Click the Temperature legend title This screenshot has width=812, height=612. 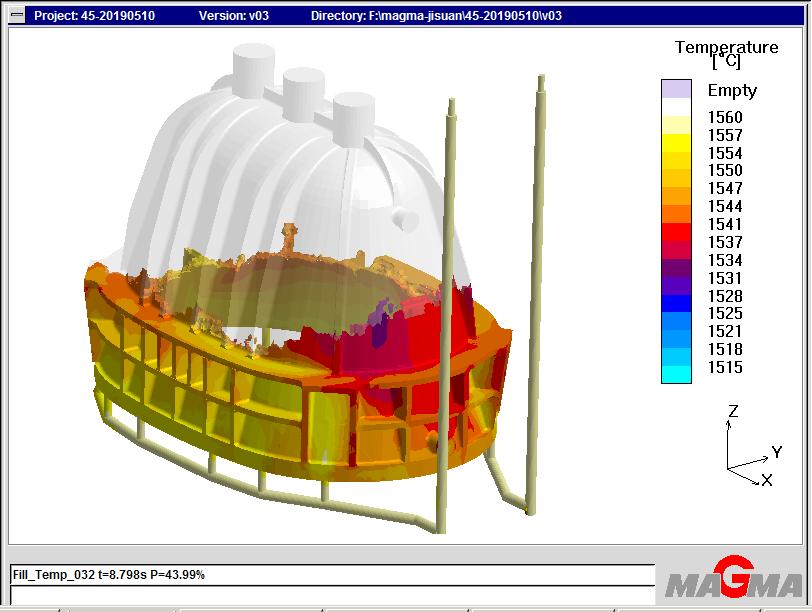(x=726, y=47)
